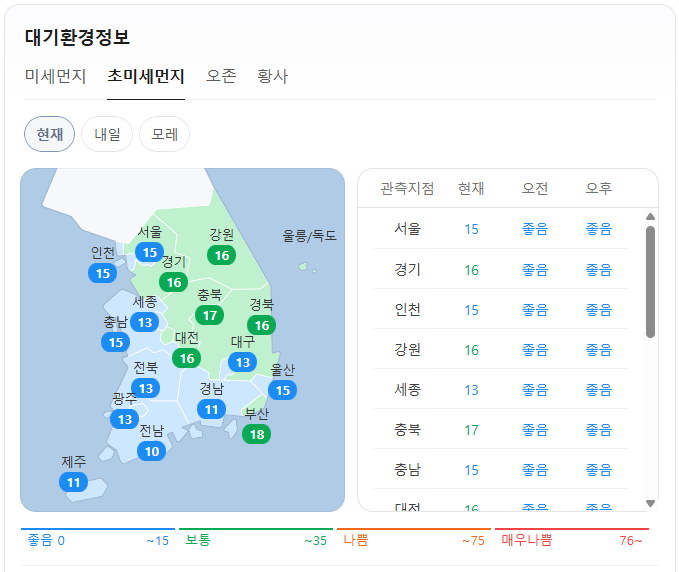Click the 전남 map badge 10
Viewport: 679px width, 572px height.
click(x=152, y=451)
